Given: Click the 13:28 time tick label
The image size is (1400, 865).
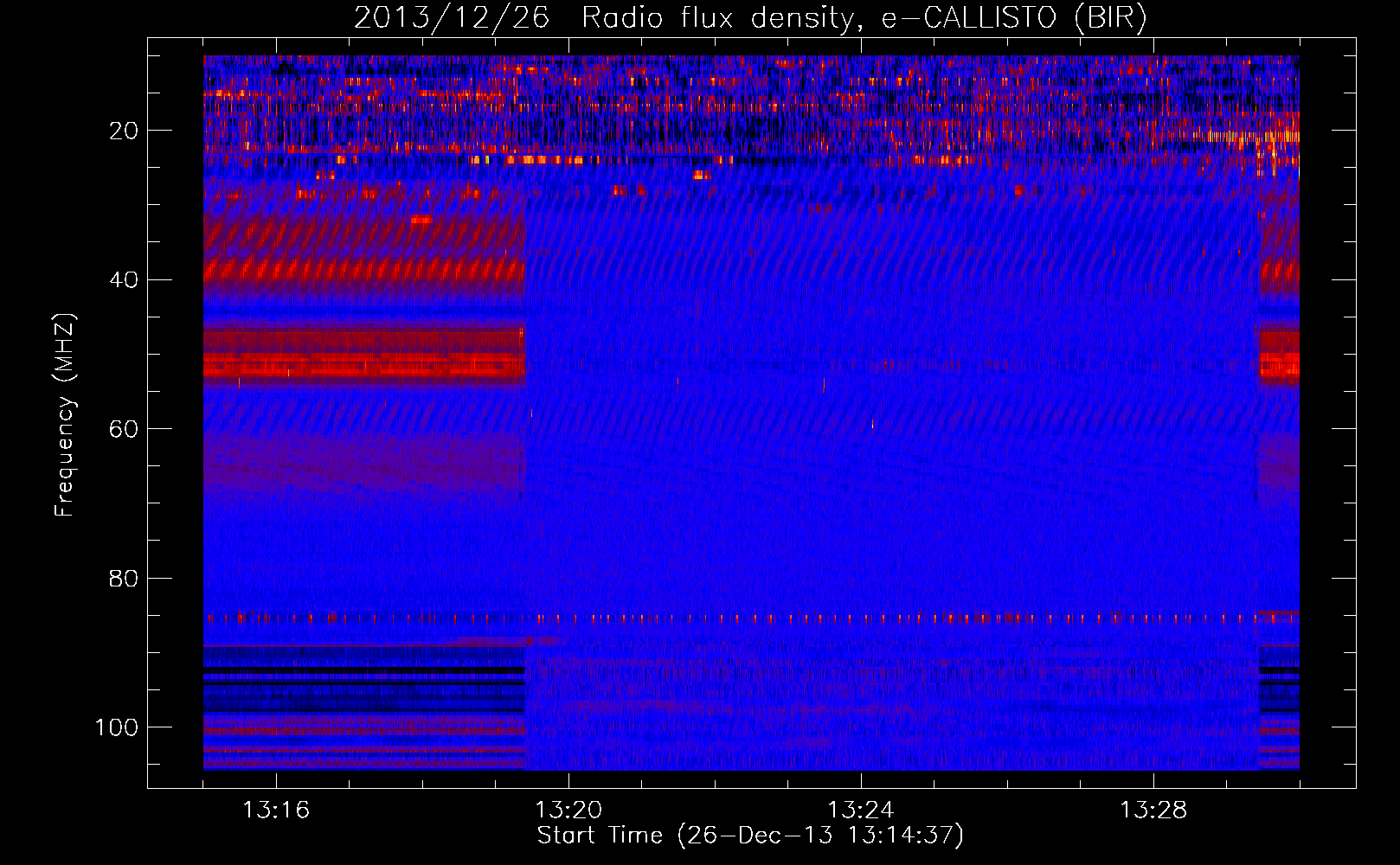Looking at the screenshot, I should [1153, 811].
